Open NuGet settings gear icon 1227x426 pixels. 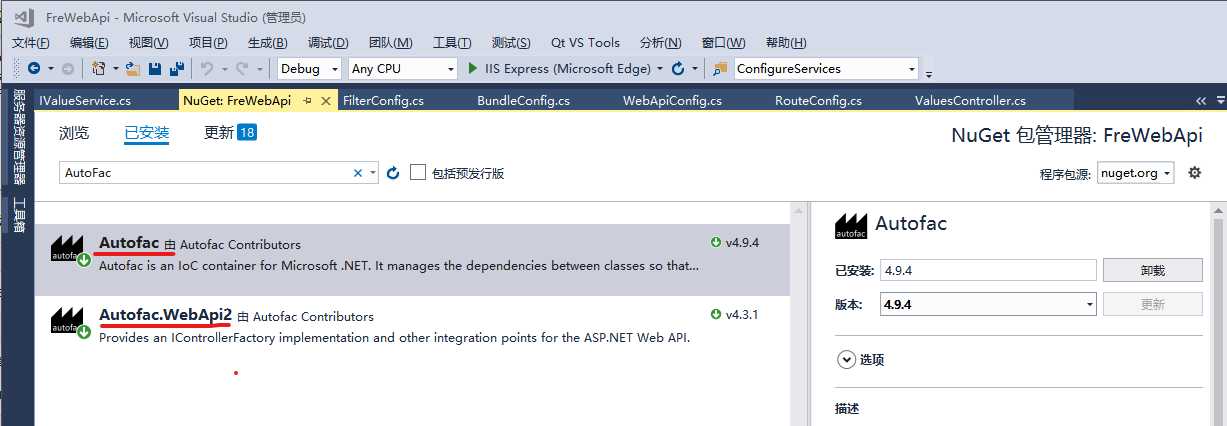(1194, 173)
